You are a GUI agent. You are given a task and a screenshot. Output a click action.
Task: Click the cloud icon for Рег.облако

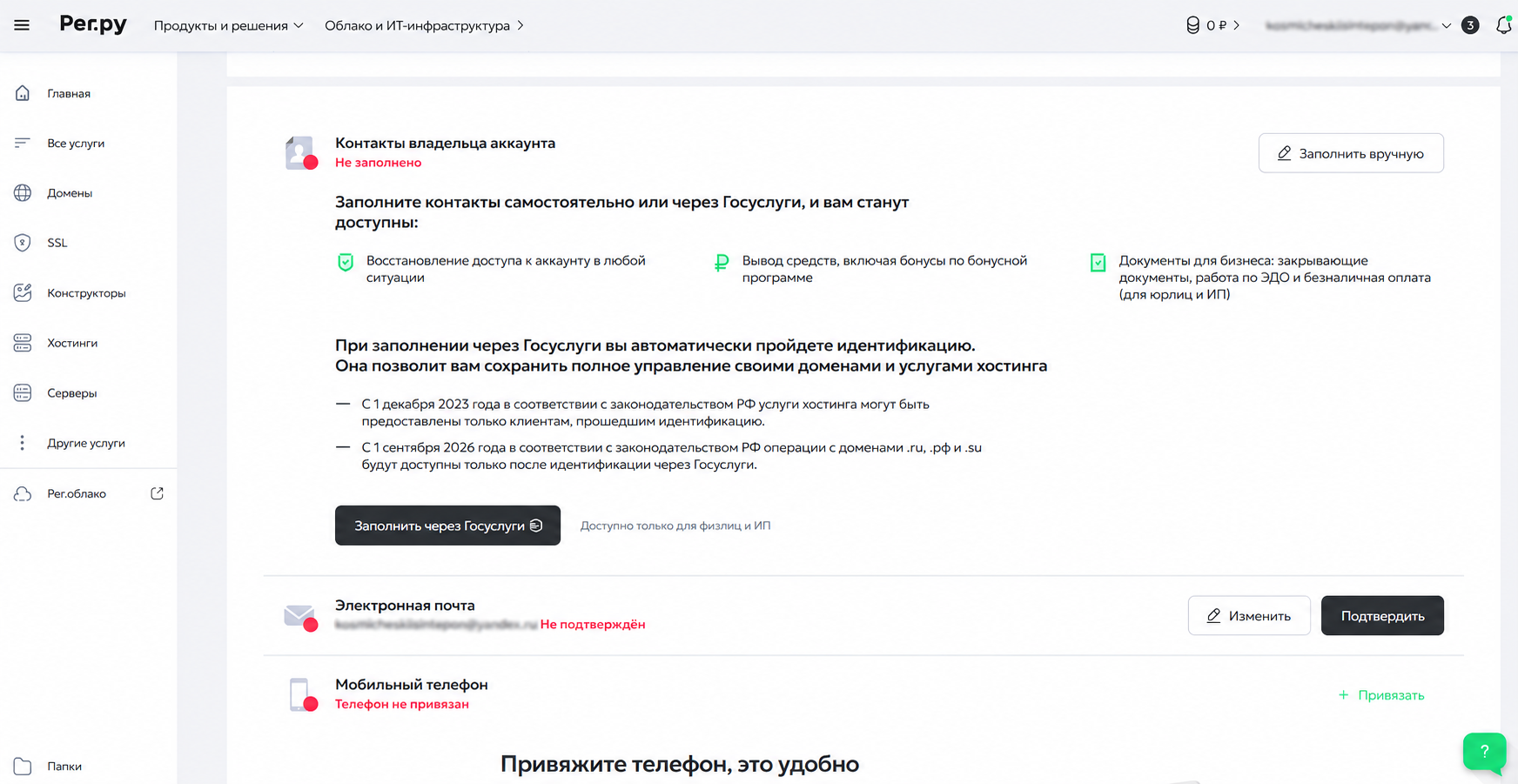23,493
